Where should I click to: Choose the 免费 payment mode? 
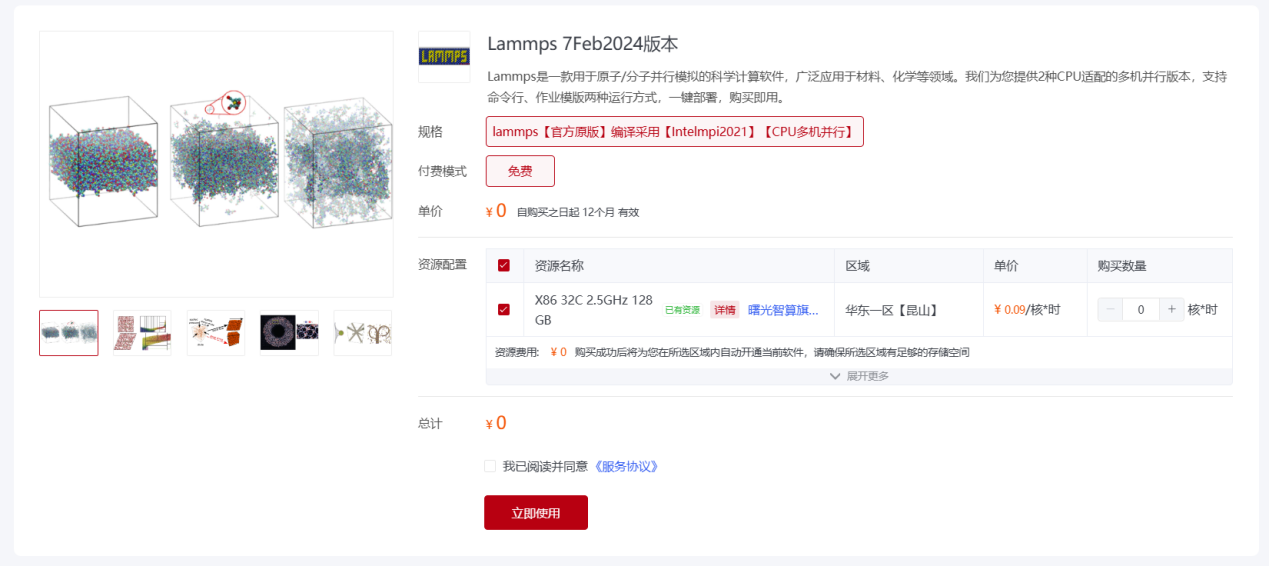520,171
